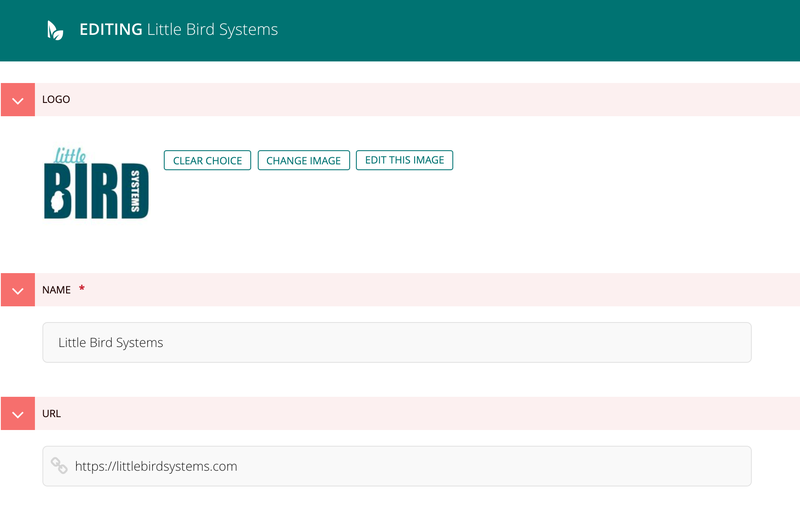Focus the URL input field
The image size is (800, 518).
(397, 466)
